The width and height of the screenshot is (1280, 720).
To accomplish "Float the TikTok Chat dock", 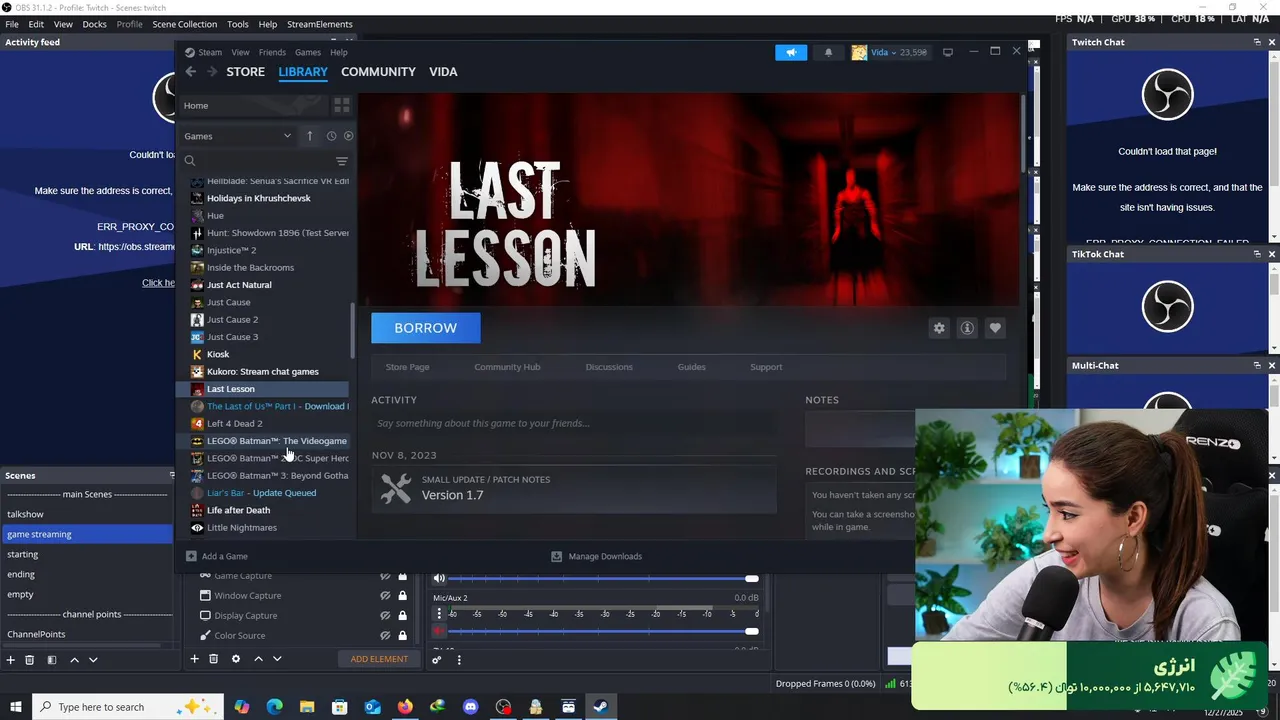I will pyautogui.click(x=1257, y=254).
